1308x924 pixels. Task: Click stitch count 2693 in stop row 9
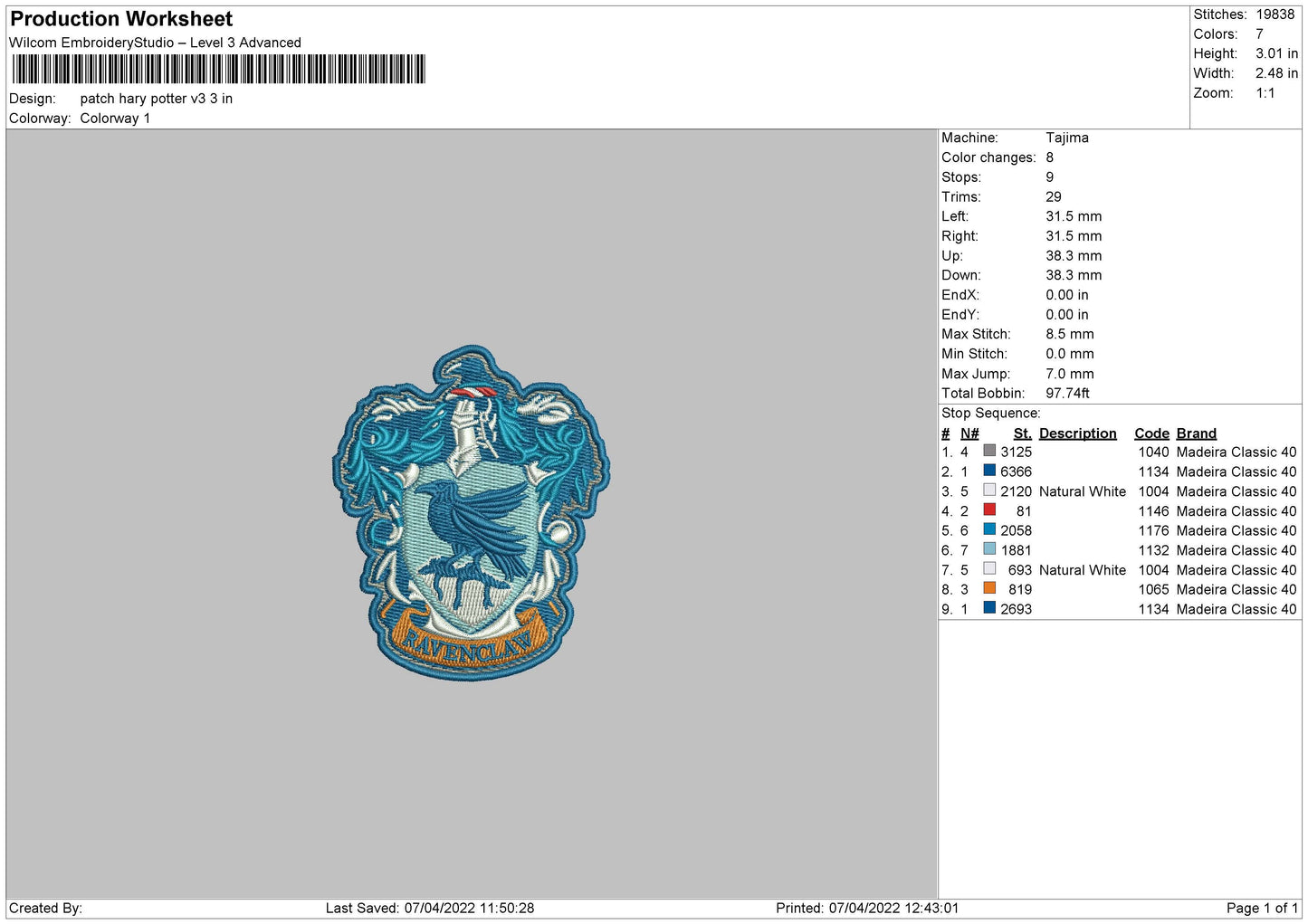(1016, 609)
